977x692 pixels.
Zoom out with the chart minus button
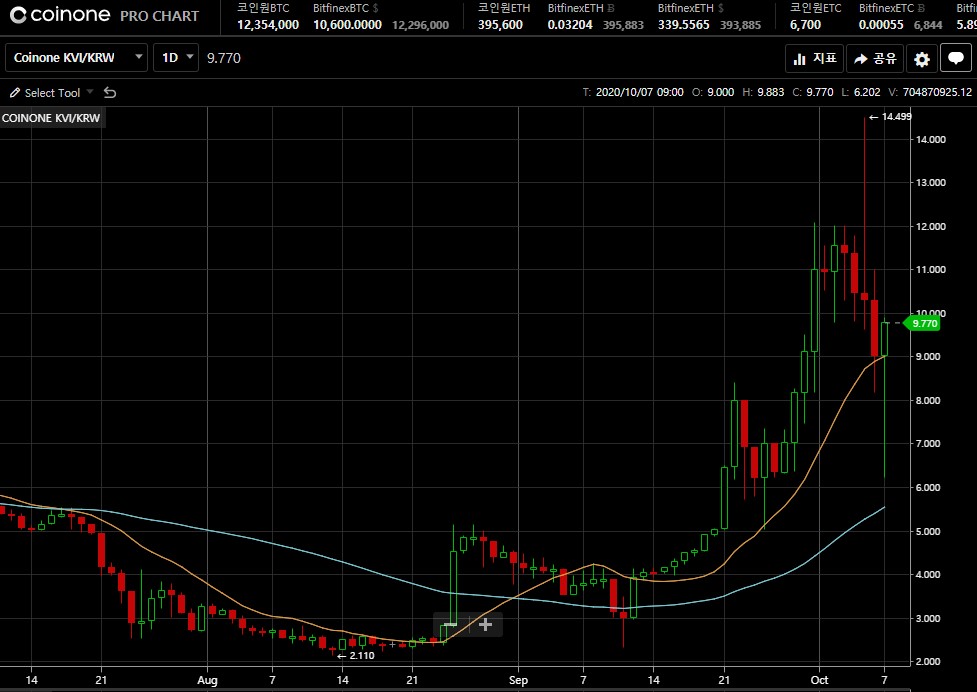click(450, 624)
